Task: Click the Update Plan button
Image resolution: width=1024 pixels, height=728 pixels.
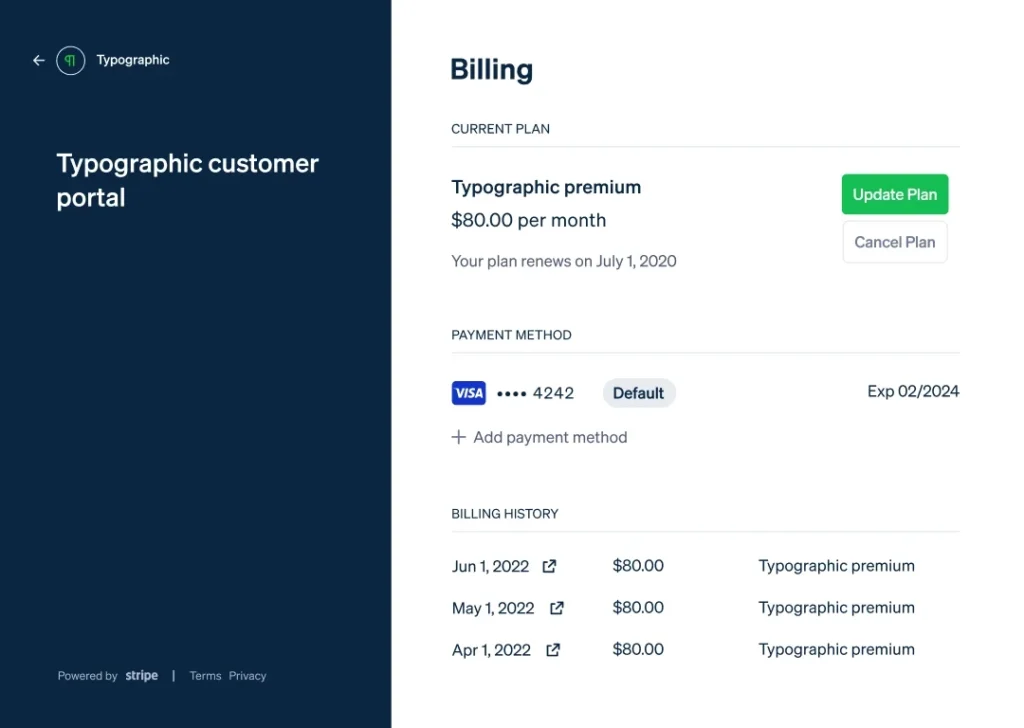Action: pos(894,194)
